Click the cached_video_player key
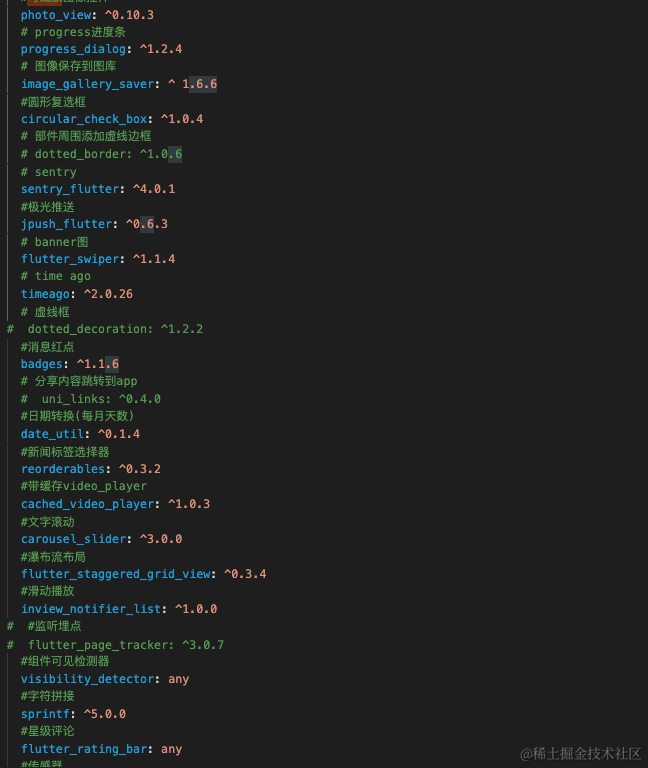Screen dimensions: 648x768 [x=88, y=504]
